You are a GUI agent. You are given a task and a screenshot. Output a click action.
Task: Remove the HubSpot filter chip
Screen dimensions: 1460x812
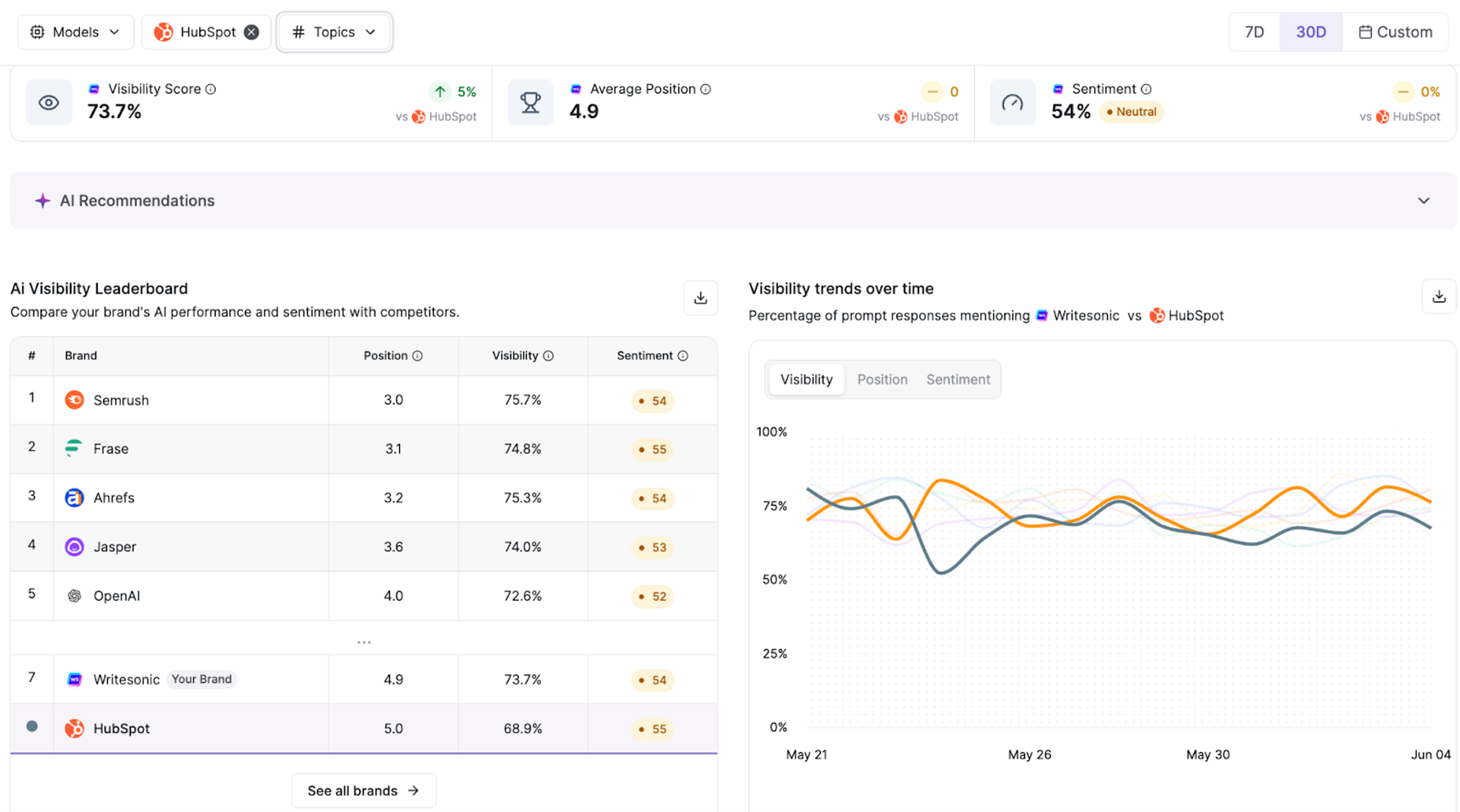coord(252,32)
